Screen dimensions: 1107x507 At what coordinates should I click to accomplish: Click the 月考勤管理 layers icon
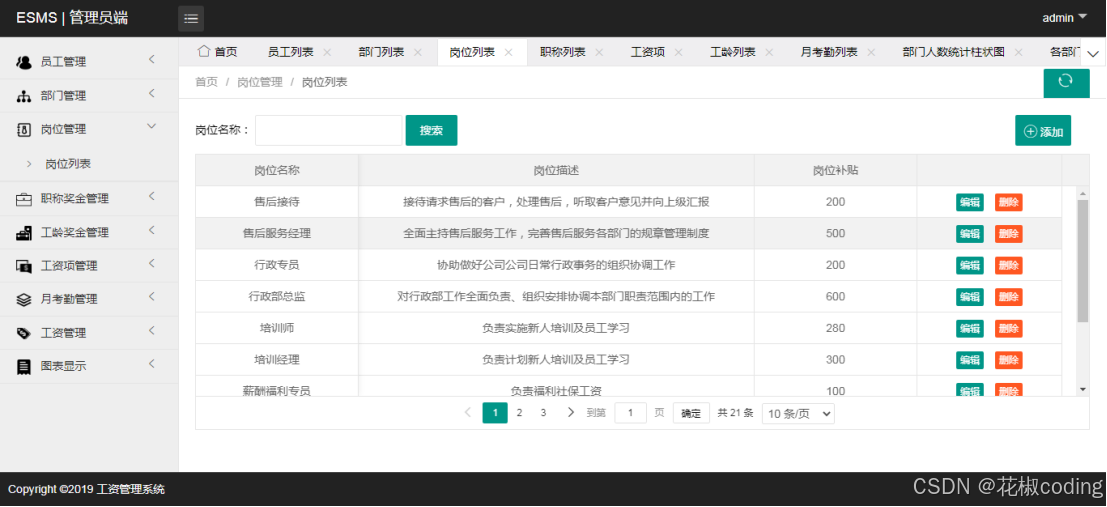pyautogui.click(x=24, y=299)
